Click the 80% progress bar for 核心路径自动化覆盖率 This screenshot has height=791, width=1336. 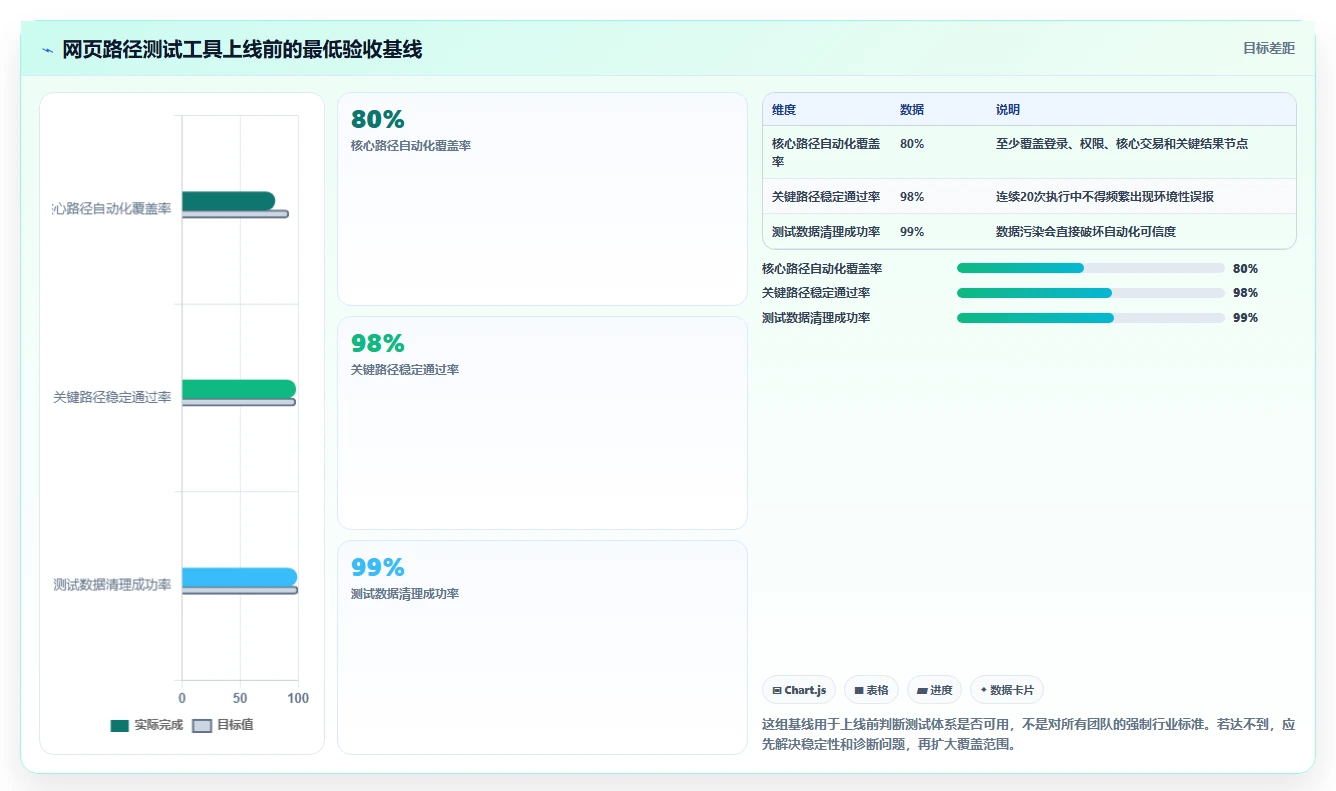[x=1090, y=268]
